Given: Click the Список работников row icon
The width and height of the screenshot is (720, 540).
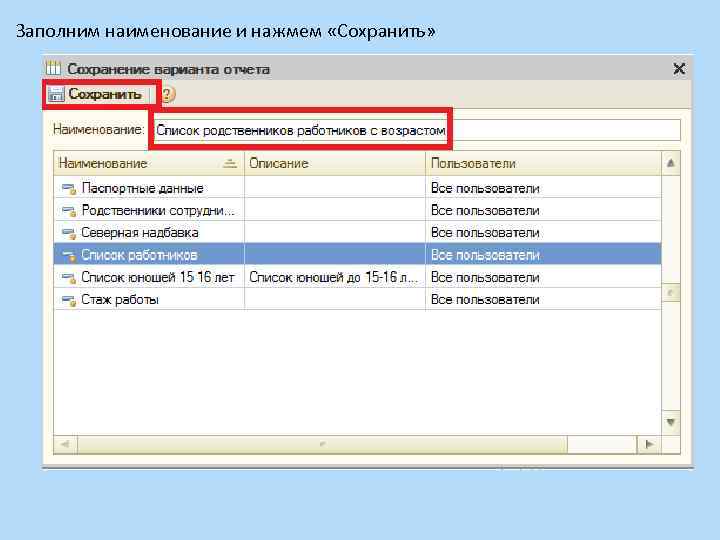Looking at the screenshot, I should 69,255.
